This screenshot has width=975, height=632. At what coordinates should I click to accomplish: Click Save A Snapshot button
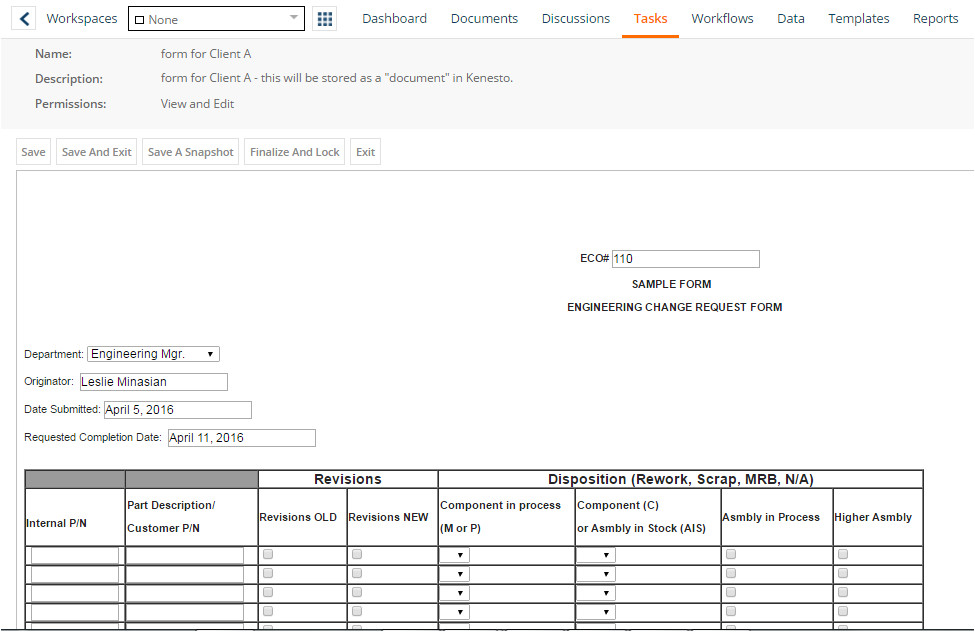190,152
